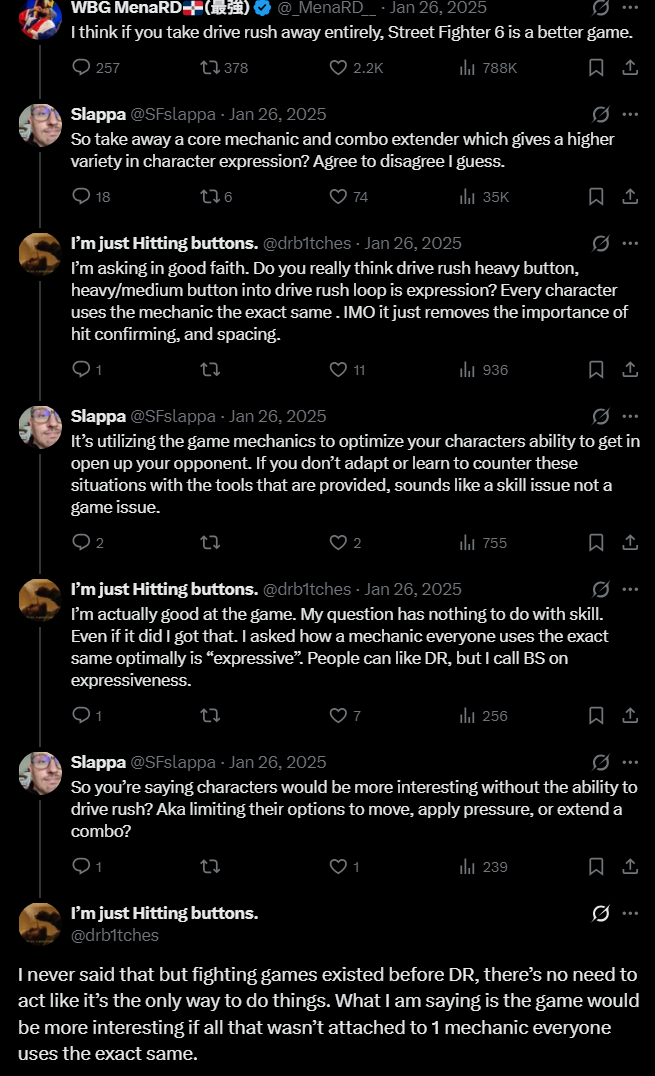
Task: Like Slappa's reply with 74 likes
Action: 349,197
